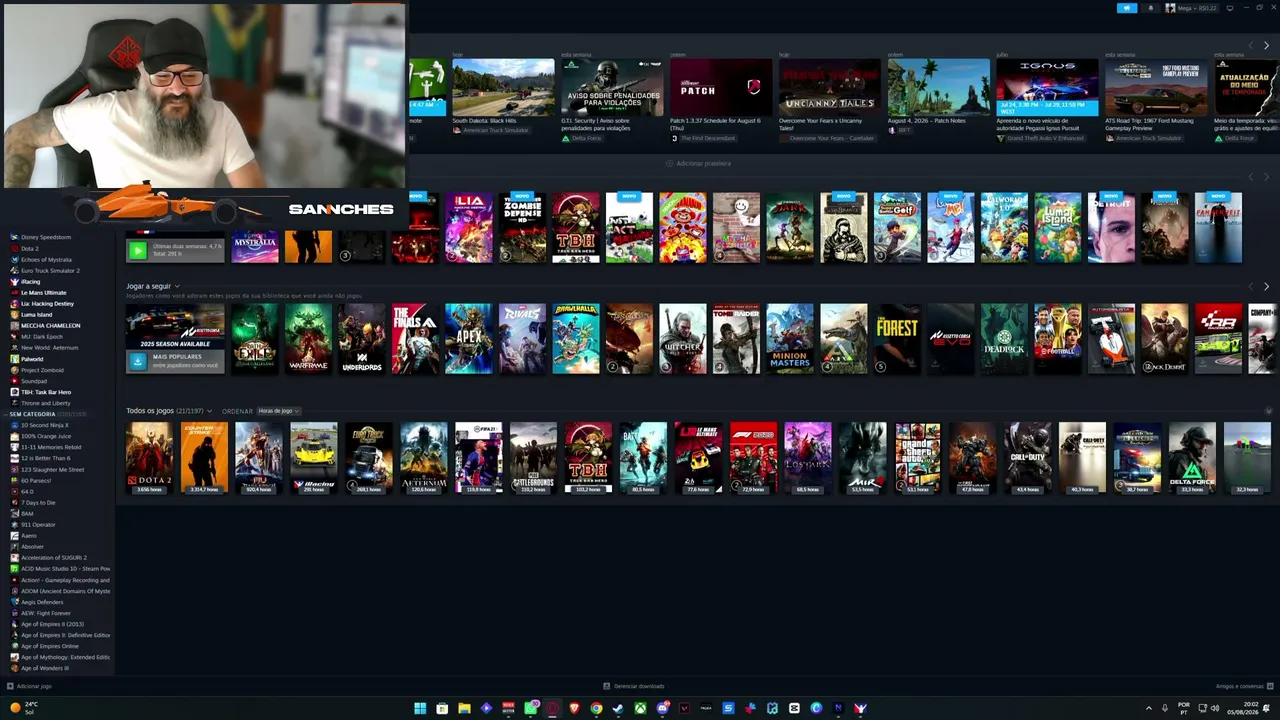Open Delta Force cover in all games
1280x720 pixels.
1192,458
